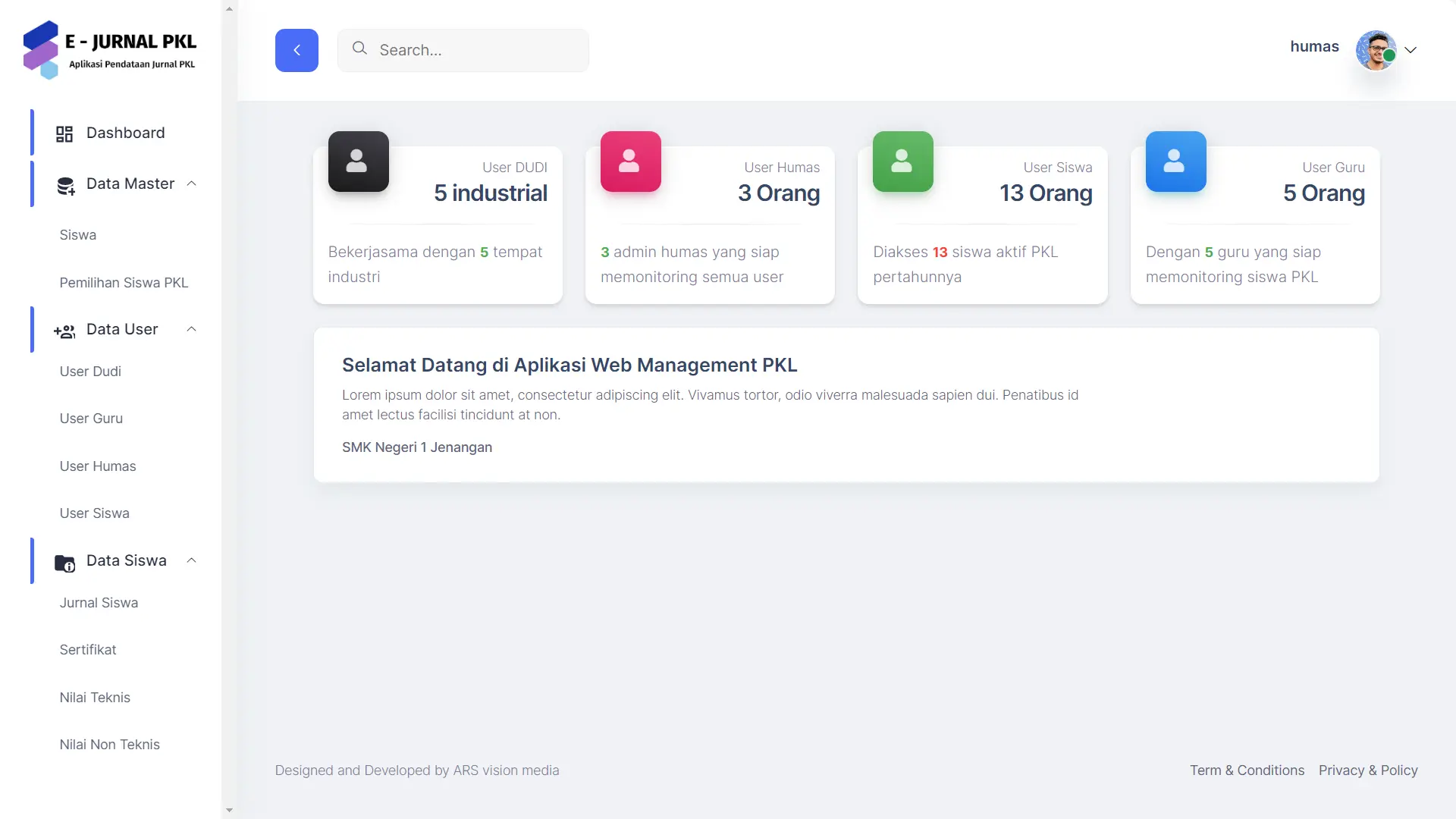Image resolution: width=1456 pixels, height=819 pixels.
Task: Click the Data Siswa folder icon
Action: (x=64, y=563)
